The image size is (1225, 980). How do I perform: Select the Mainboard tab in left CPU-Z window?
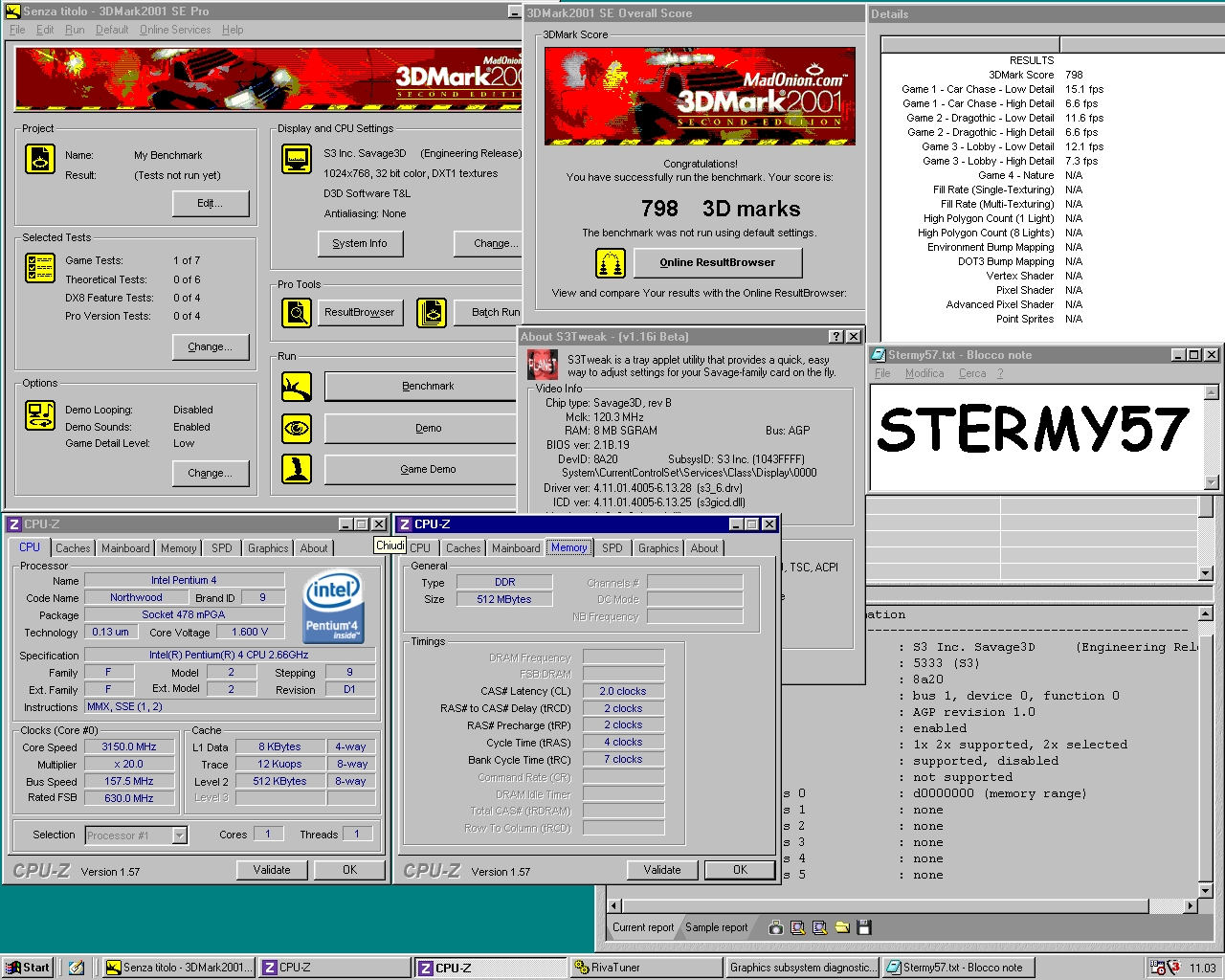coord(125,548)
